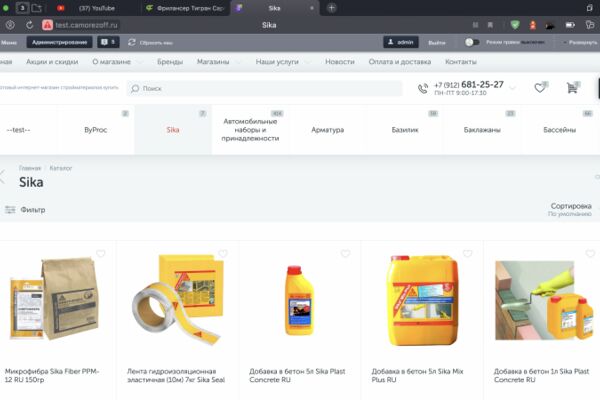Viewport: 600px width, 400px height.
Task: Toggle the edit mode switch
Action: point(472,42)
